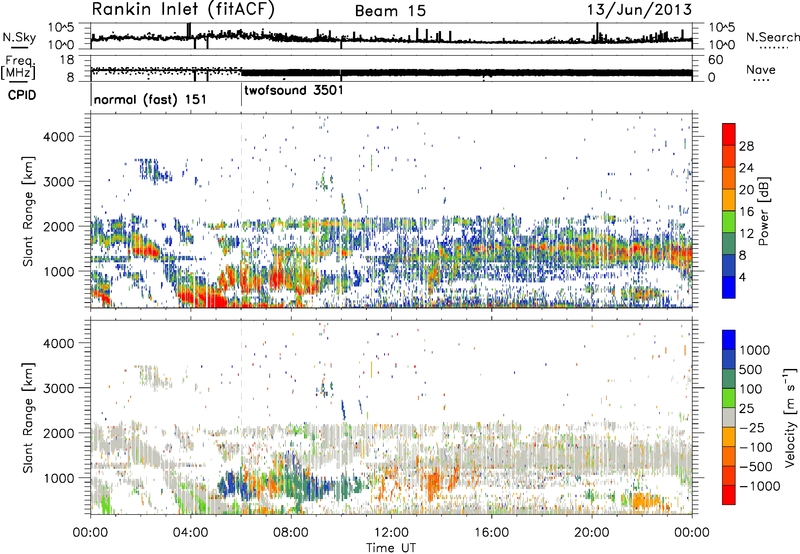Click the '2000' tick on velocity panel axis

tap(59, 433)
